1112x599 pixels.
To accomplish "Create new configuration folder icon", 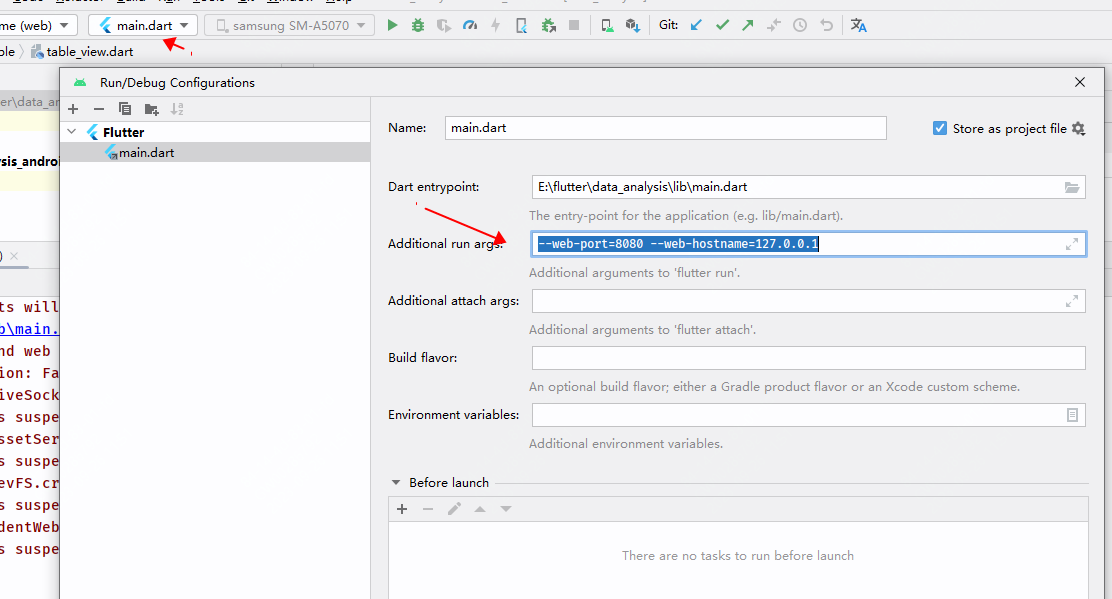I will tap(151, 109).
